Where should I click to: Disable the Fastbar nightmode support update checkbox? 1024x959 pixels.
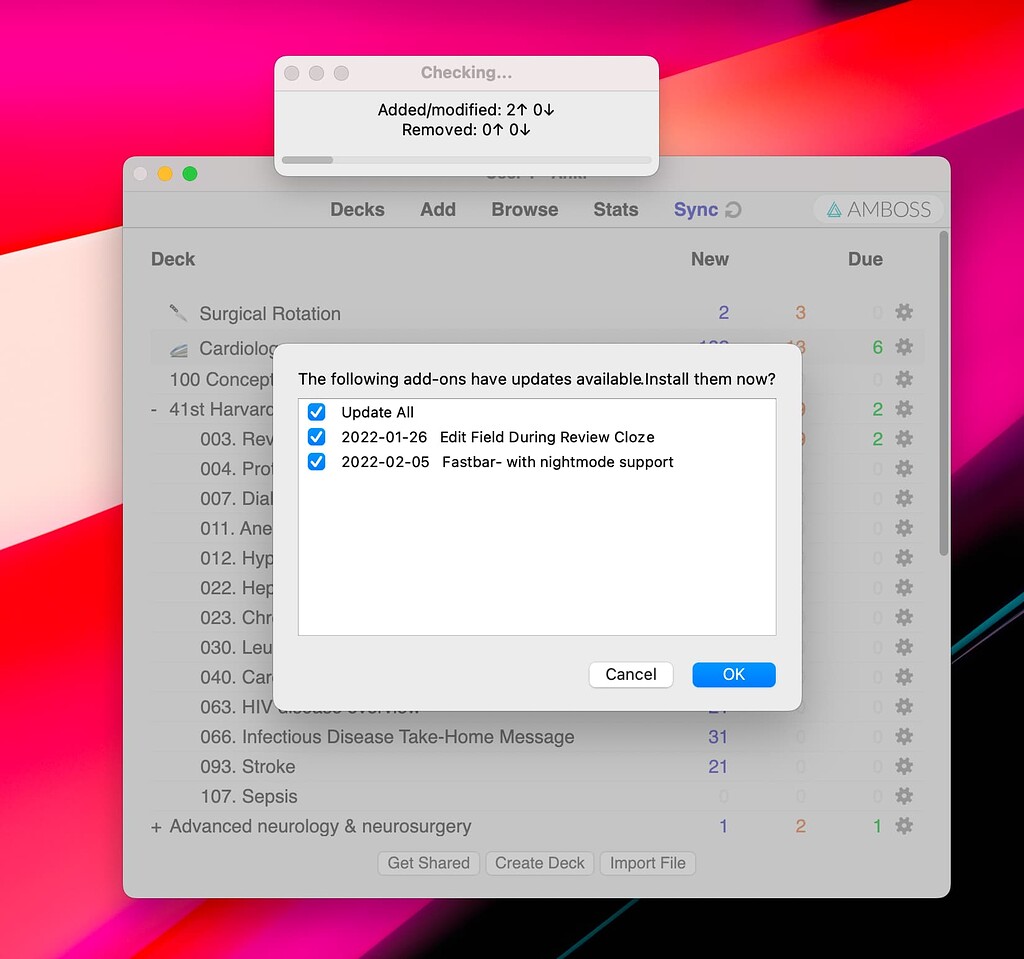316,462
